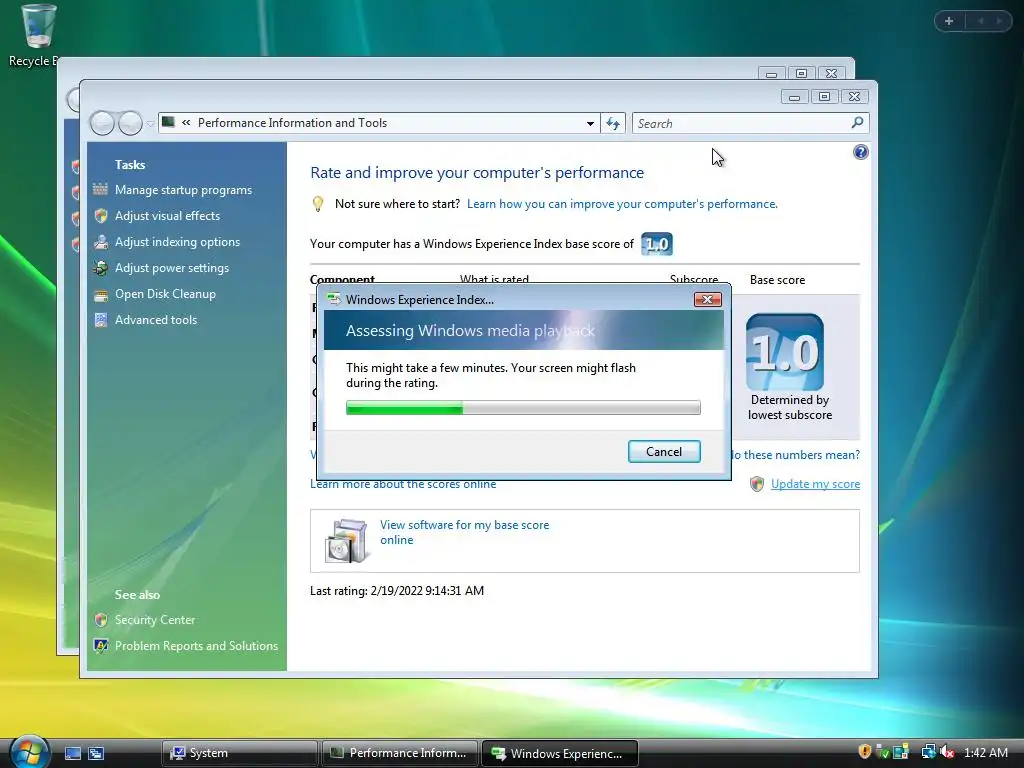Image resolution: width=1024 pixels, height=768 pixels.
Task: Open the recent pages dropdown arrow
Action: coord(151,123)
